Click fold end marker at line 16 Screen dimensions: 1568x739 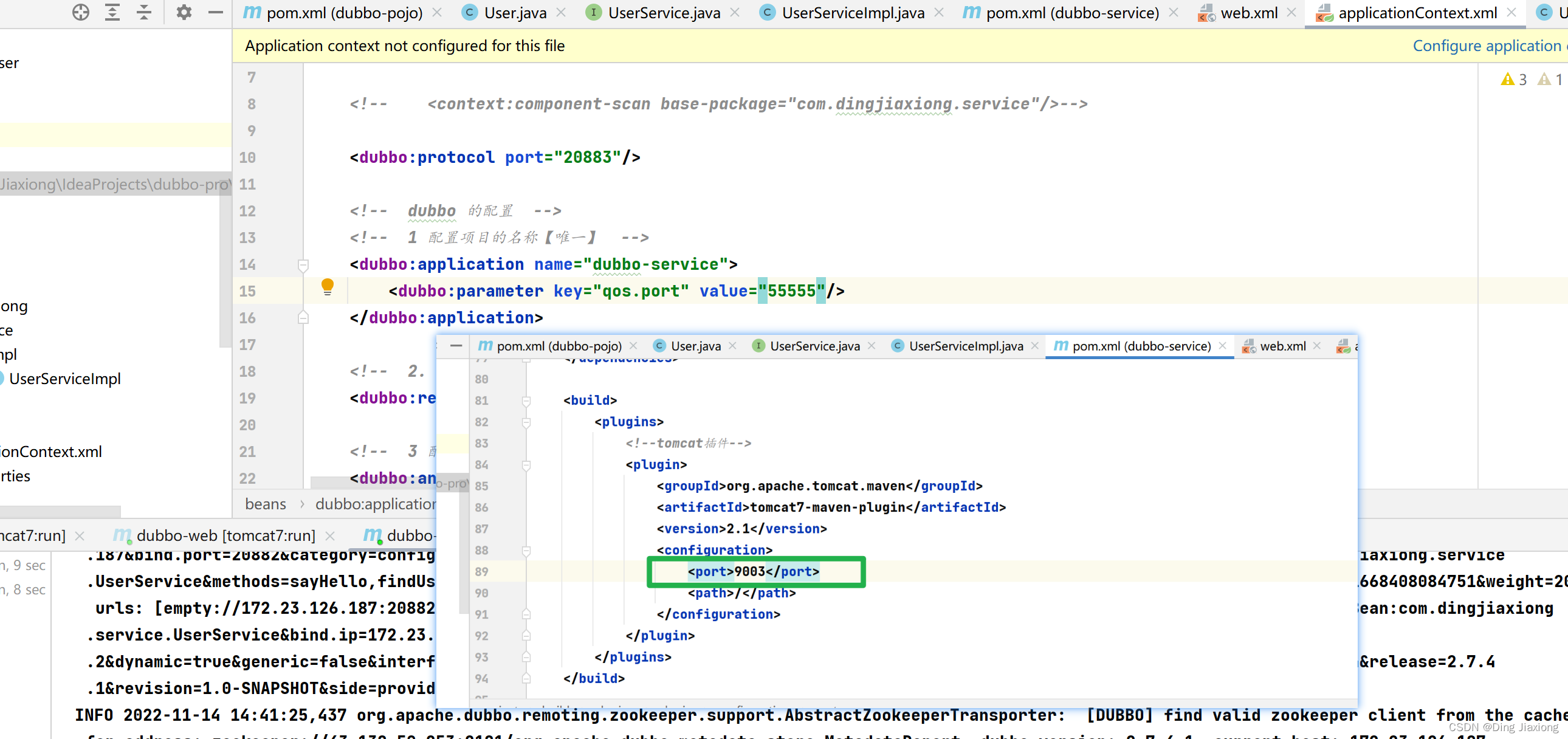[303, 318]
